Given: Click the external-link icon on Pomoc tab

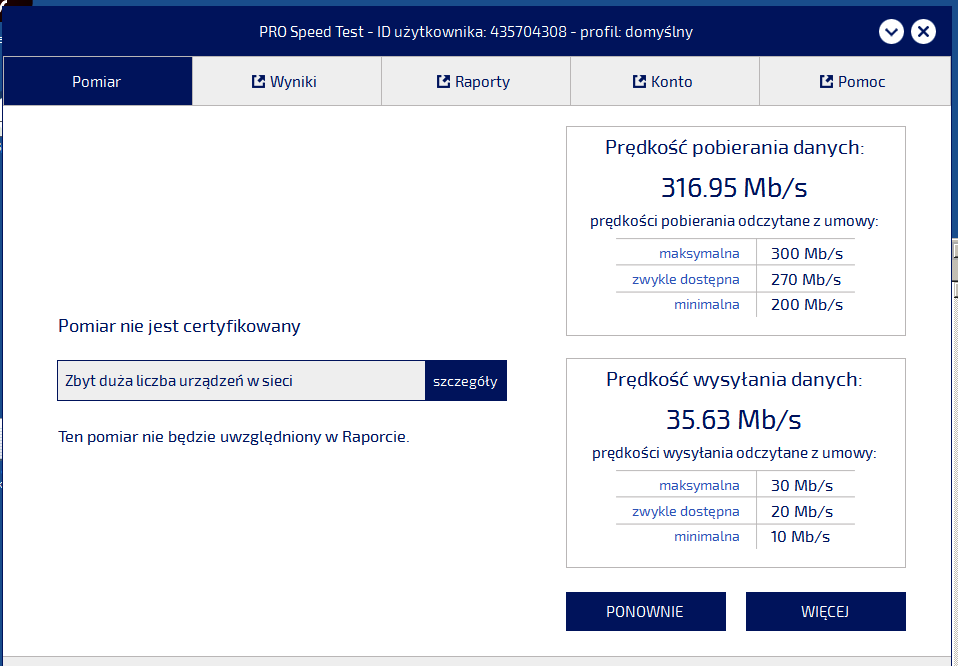Looking at the screenshot, I should coord(826,82).
